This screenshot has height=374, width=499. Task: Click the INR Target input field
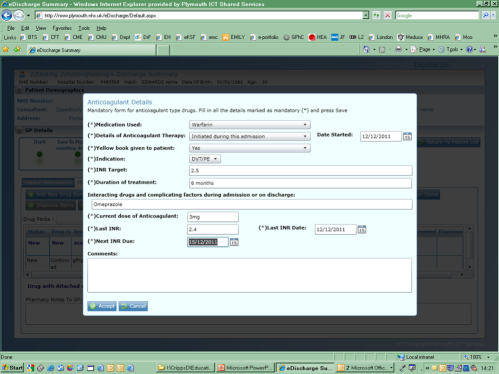click(300, 170)
